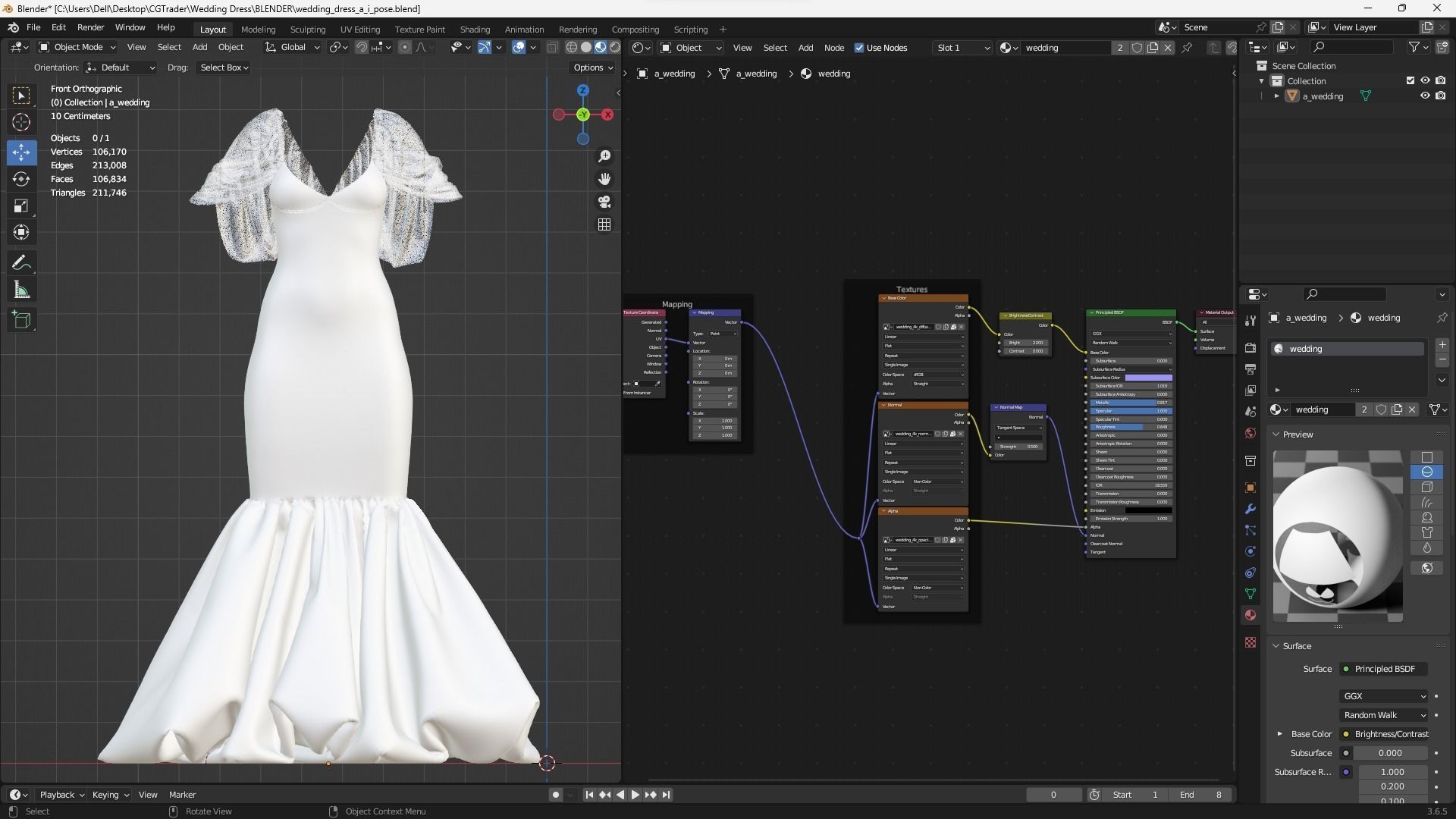The height and width of the screenshot is (819, 1456).
Task: Open Drag Select Box dropdown
Action: tap(223, 67)
